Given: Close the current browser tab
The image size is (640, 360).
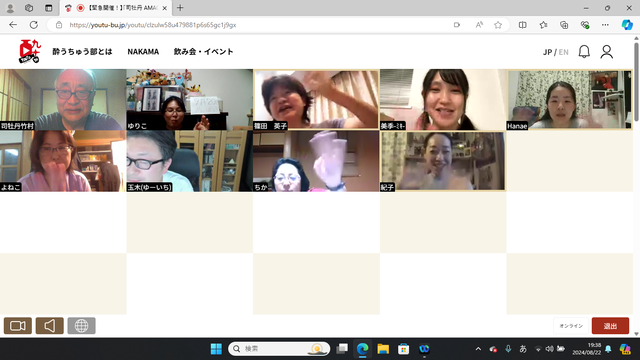Looking at the screenshot, I should [x=164, y=8].
